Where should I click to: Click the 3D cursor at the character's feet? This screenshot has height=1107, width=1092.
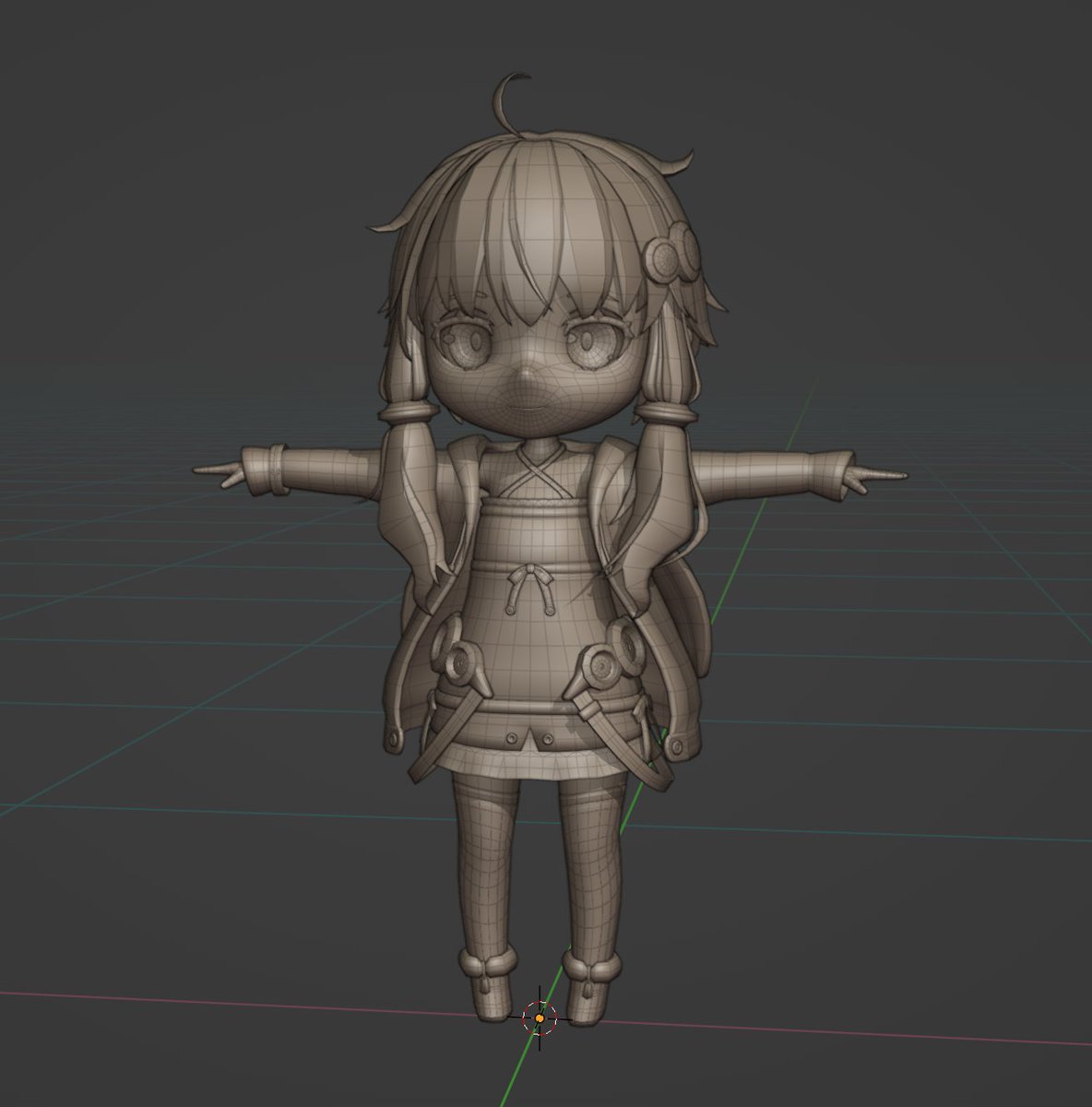coord(540,1018)
